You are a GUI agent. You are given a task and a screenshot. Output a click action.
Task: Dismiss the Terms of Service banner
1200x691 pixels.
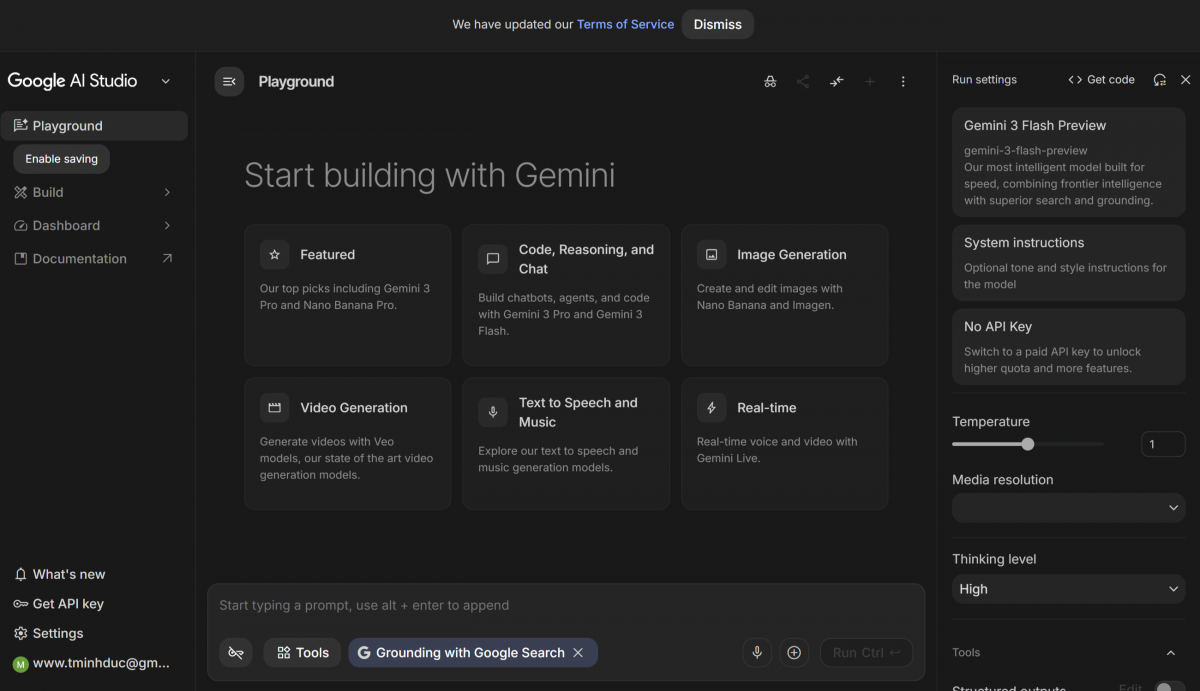pos(717,24)
